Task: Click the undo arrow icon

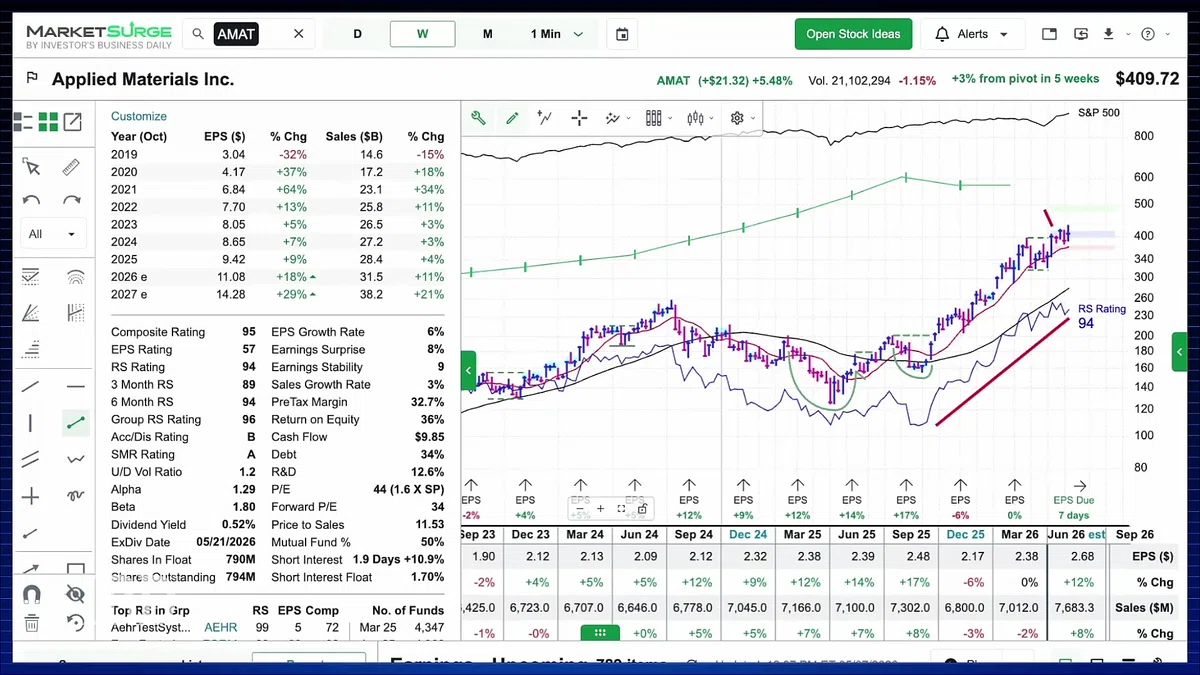Action: coord(31,201)
